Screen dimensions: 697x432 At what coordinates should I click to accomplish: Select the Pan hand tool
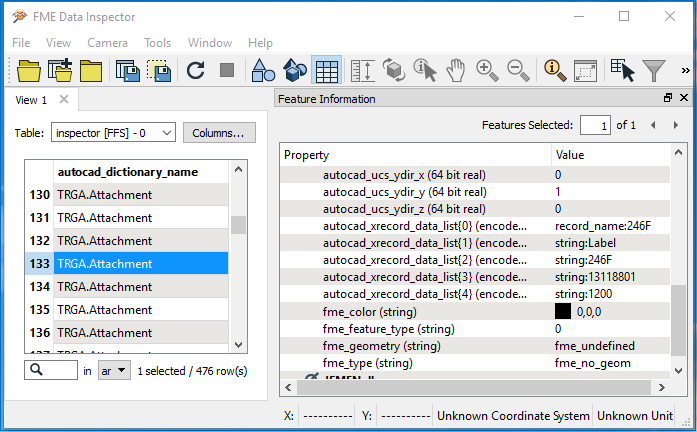click(x=456, y=71)
